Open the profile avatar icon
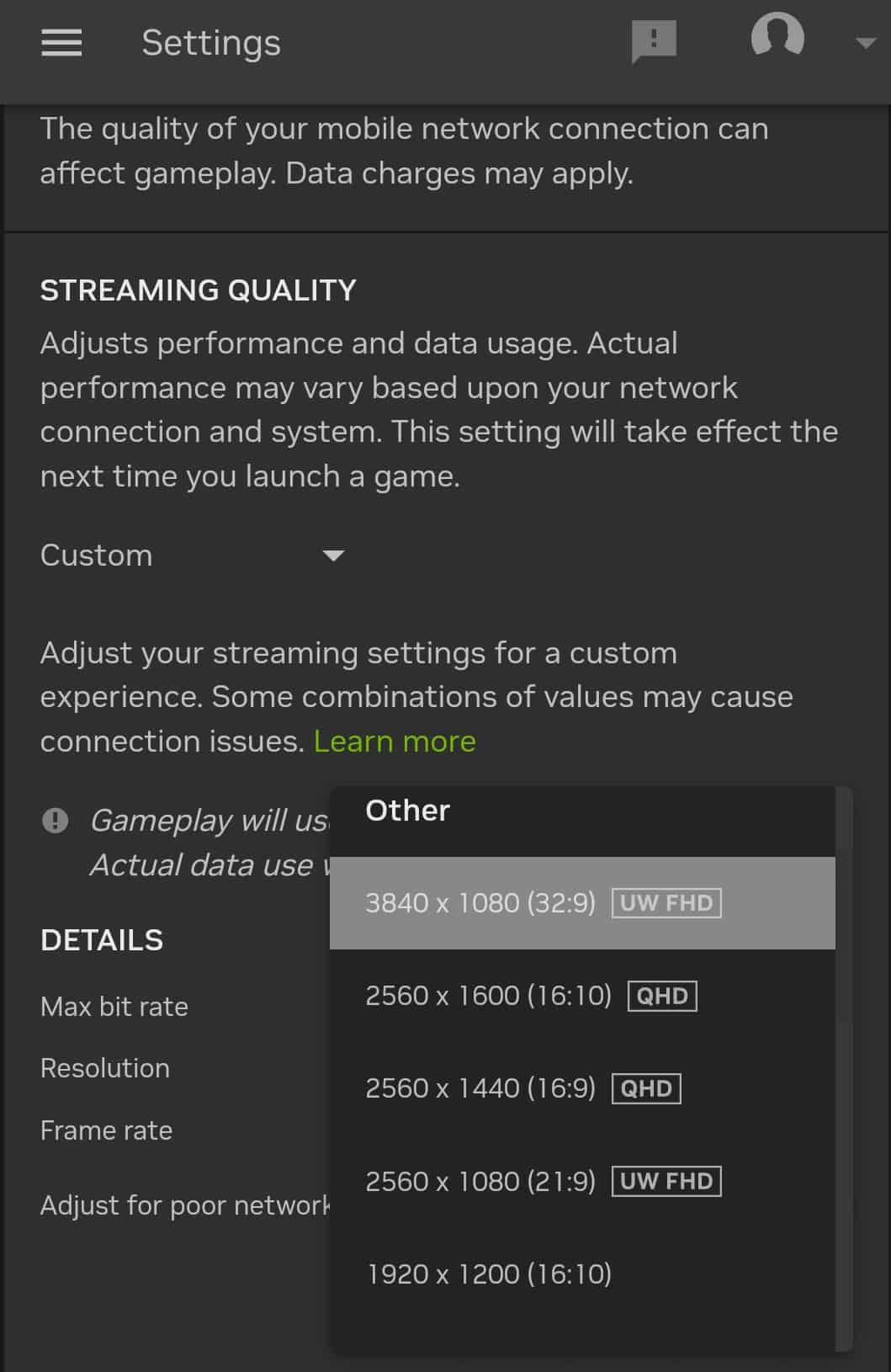This screenshot has width=891, height=1372. (778, 40)
